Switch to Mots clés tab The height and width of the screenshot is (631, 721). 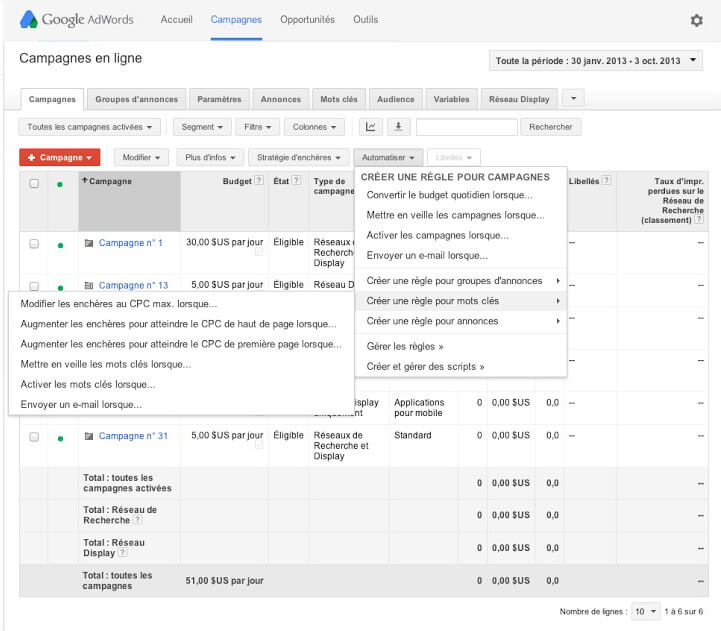click(x=339, y=99)
